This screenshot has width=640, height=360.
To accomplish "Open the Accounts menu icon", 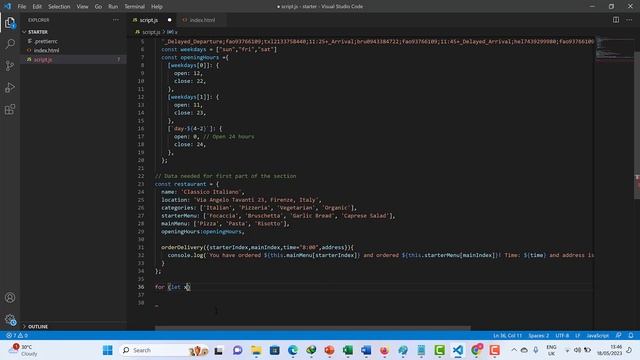I will coord(10,298).
